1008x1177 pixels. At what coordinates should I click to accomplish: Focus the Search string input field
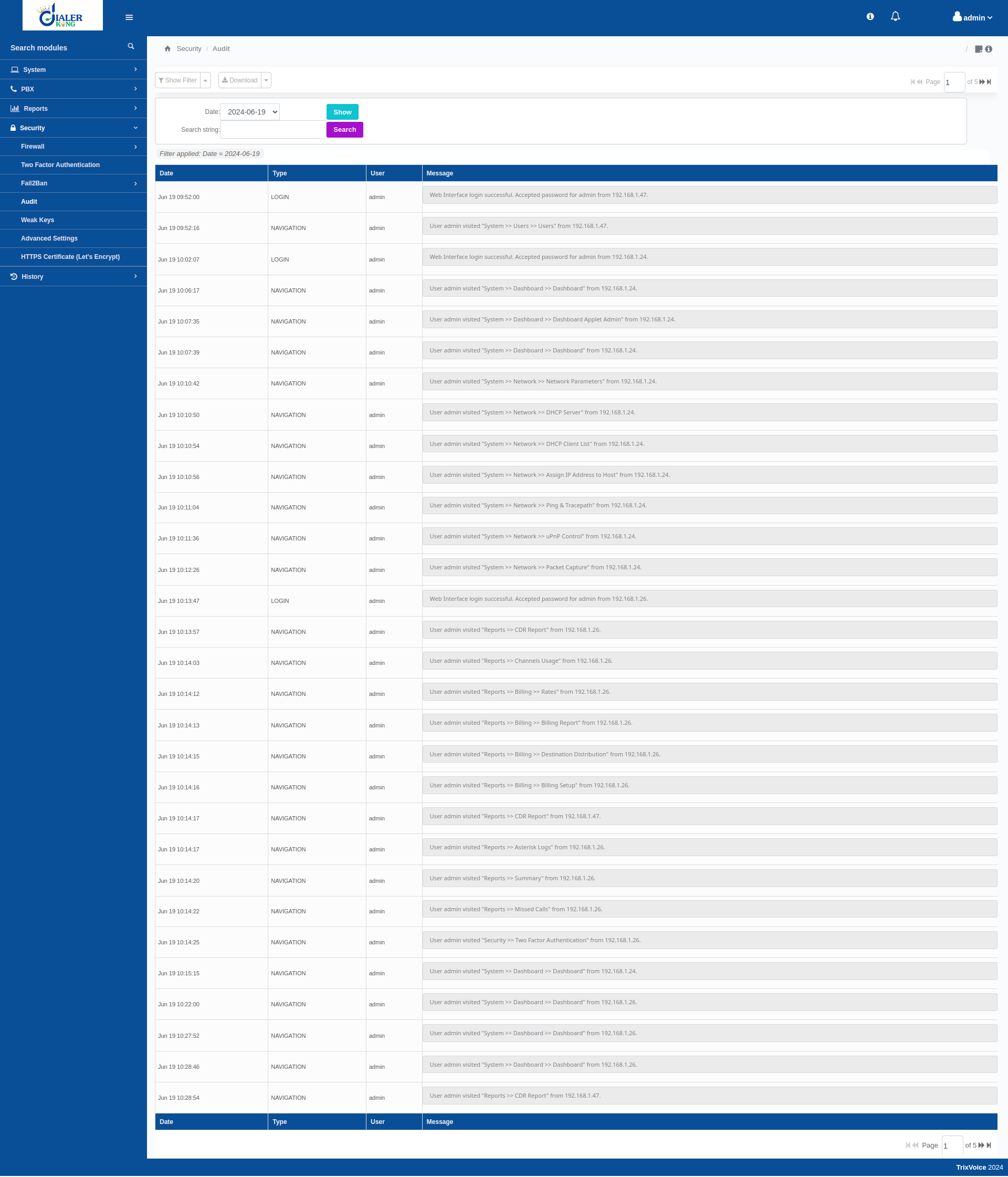pos(273,130)
